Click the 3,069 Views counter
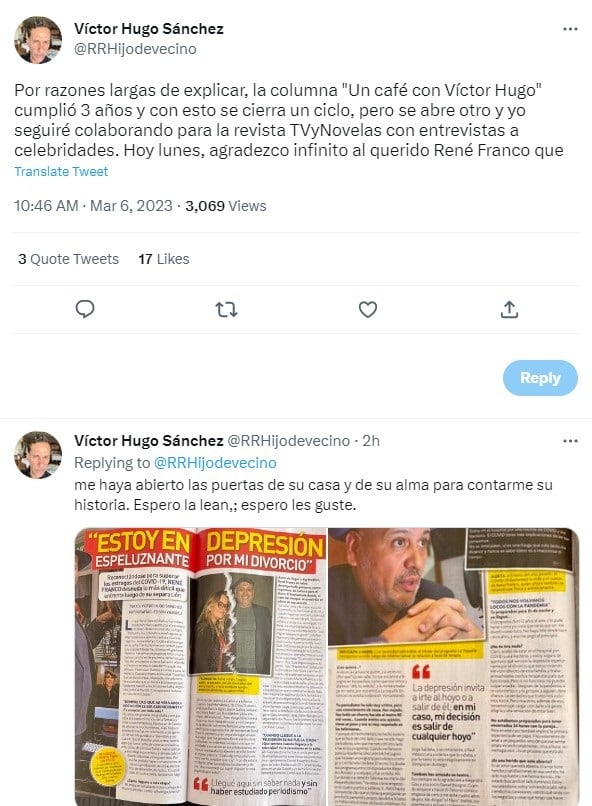Image resolution: width=592 pixels, height=806 pixels. point(226,206)
